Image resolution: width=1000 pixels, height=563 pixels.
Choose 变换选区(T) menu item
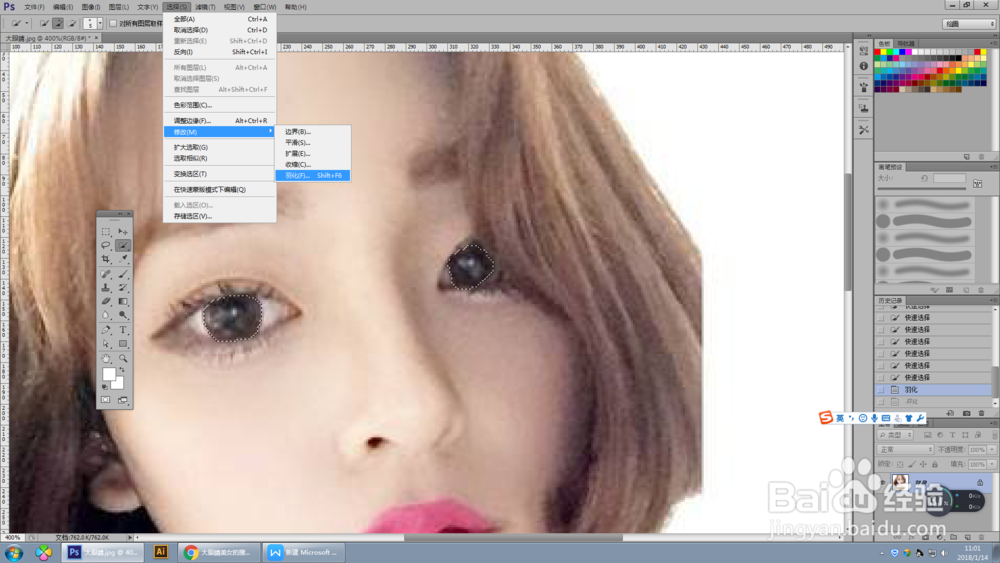[219, 174]
